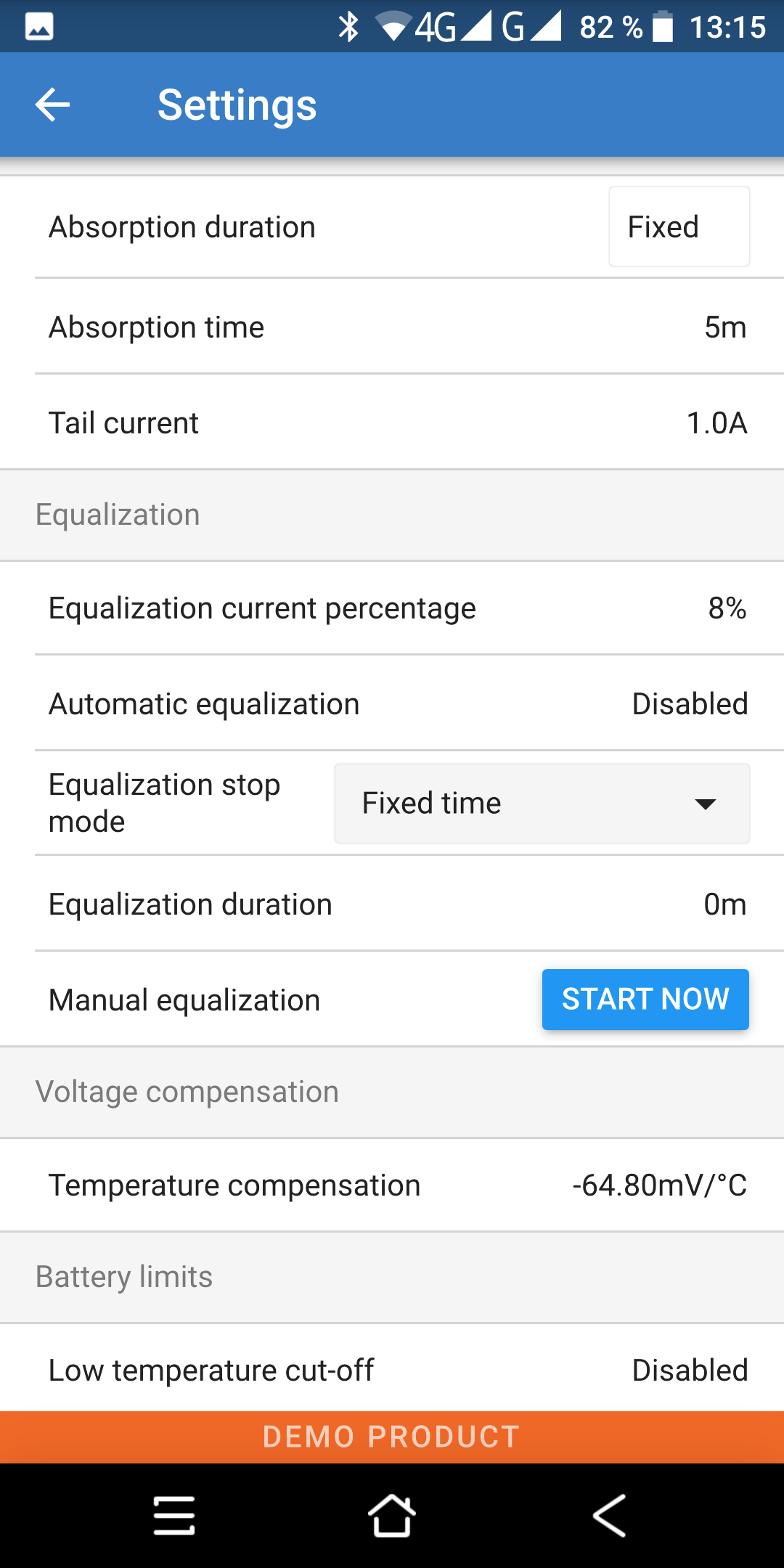The image size is (784, 1568).
Task: Toggle Automatic equalization Disabled setting
Action: [x=689, y=704]
